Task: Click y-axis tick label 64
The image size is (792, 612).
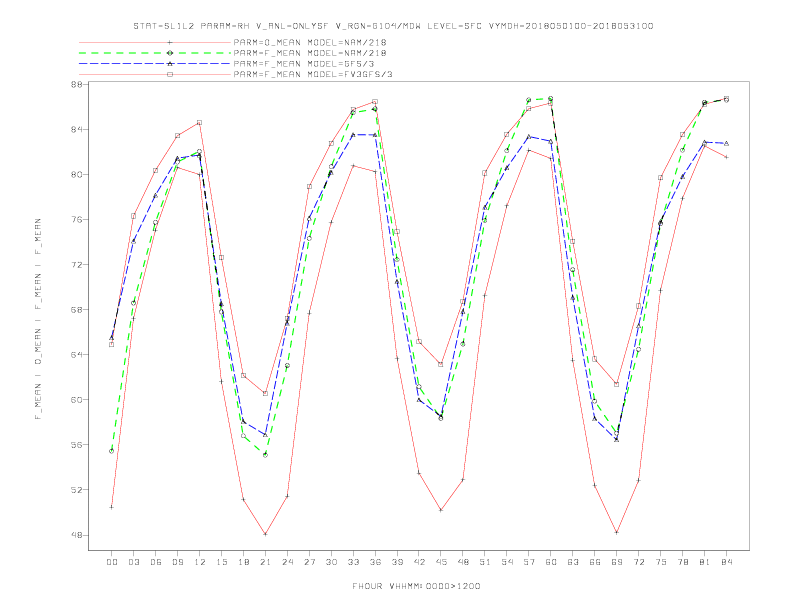Action: coord(77,354)
